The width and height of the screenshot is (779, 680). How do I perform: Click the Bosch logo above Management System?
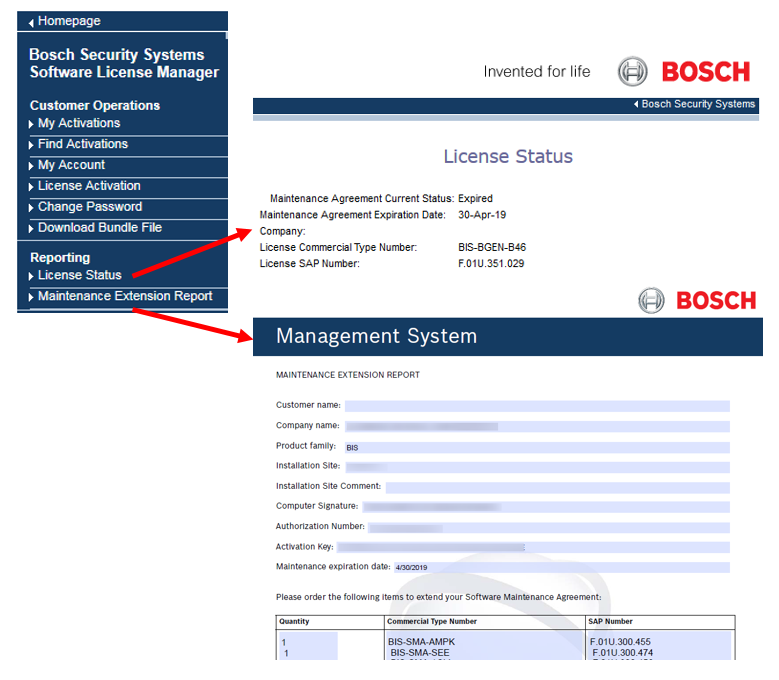[x=697, y=300]
